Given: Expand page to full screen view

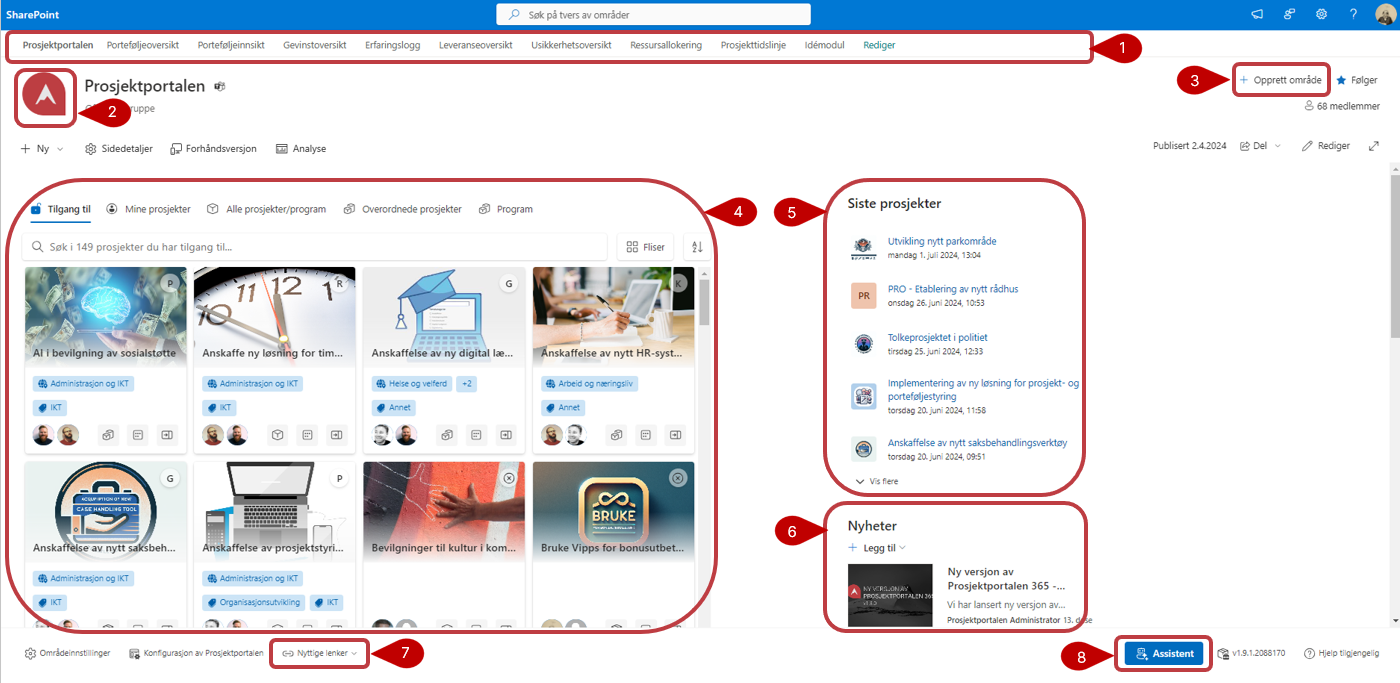Looking at the screenshot, I should 1374,146.
